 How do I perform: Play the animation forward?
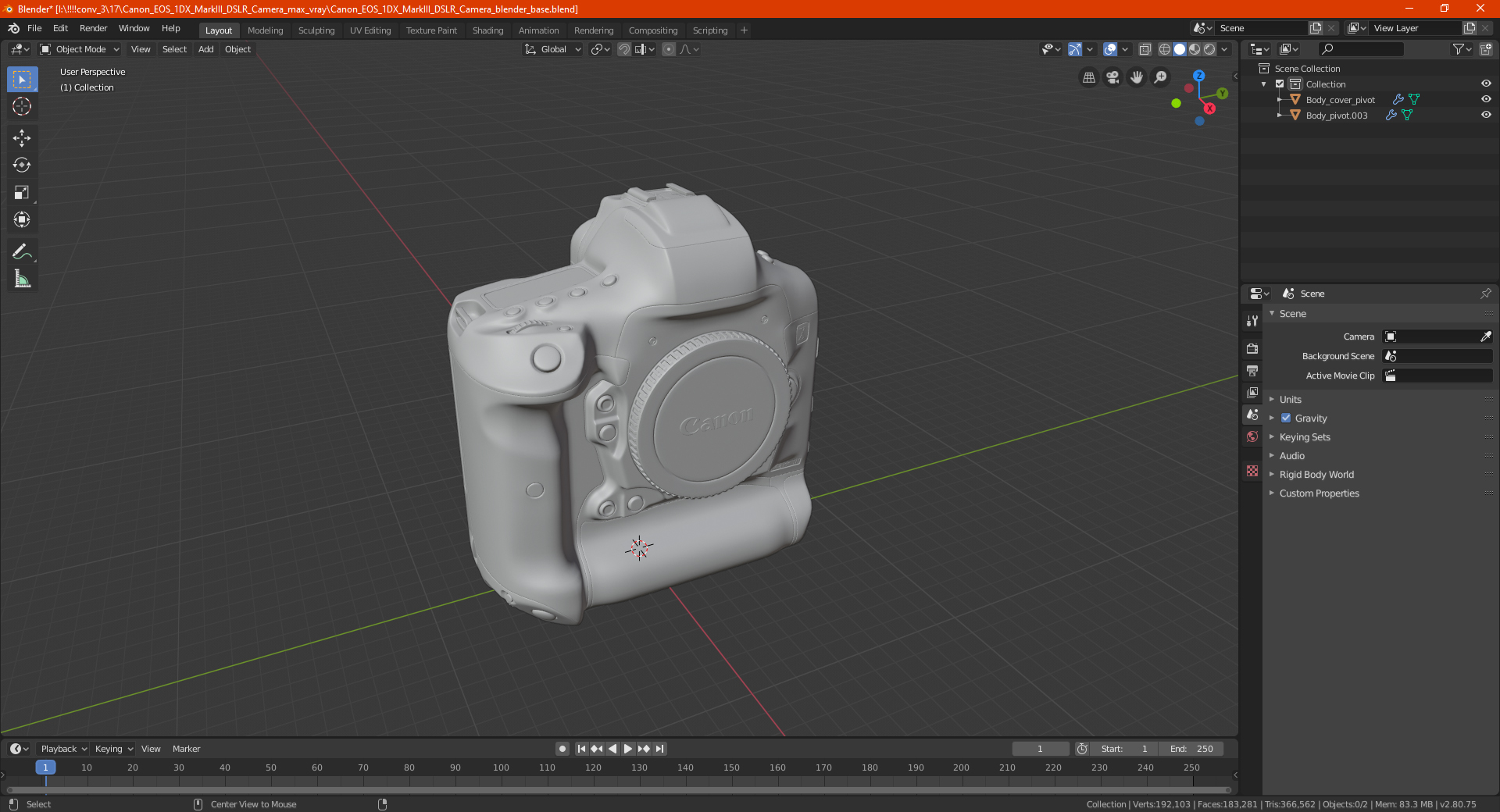coord(628,749)
